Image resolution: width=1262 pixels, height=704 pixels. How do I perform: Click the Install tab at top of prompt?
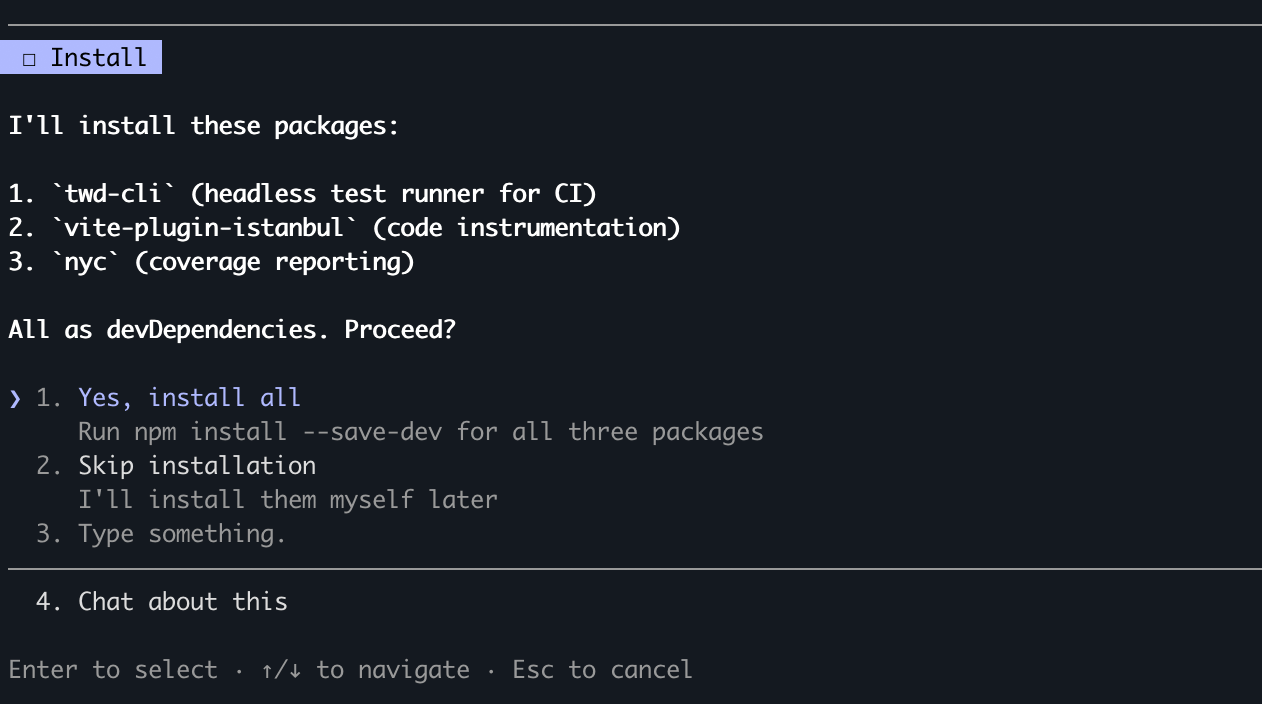pyautogui.click(x=81, y=57)
